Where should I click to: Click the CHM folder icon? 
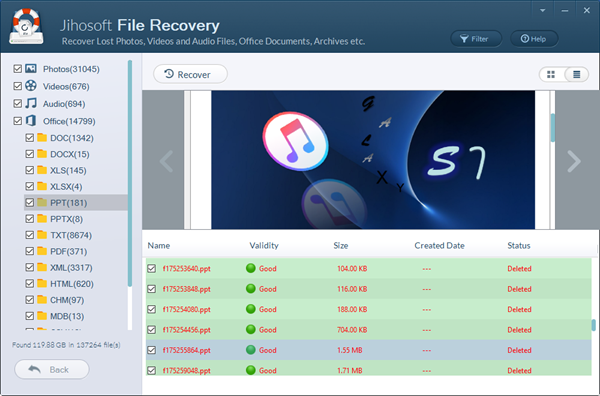42,299
